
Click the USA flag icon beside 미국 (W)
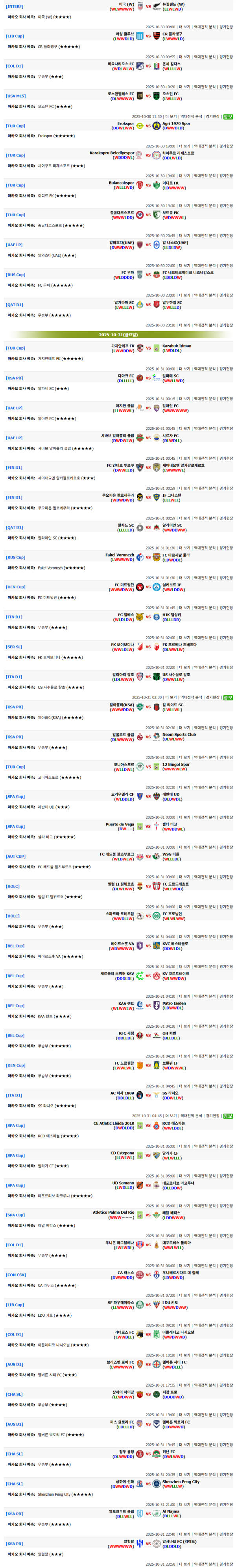pos(140,6)
